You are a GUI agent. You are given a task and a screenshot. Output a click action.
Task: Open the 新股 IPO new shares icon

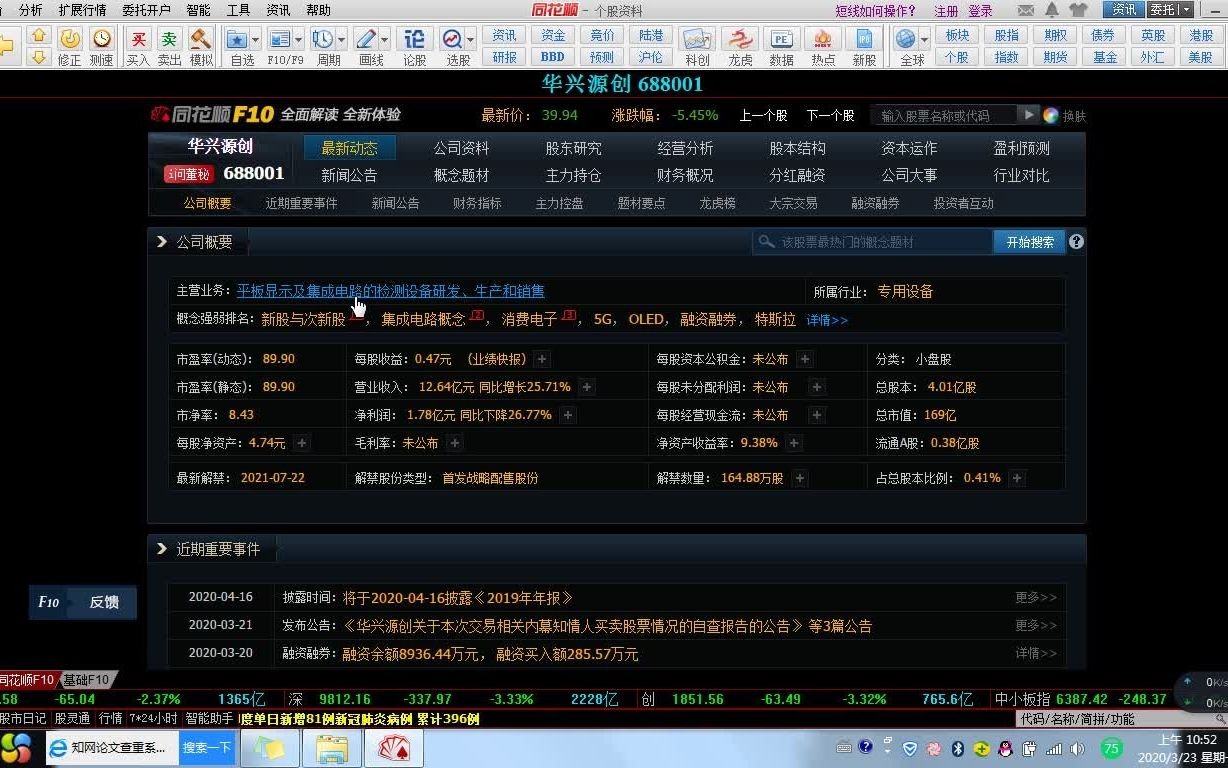tap(867, 40)
